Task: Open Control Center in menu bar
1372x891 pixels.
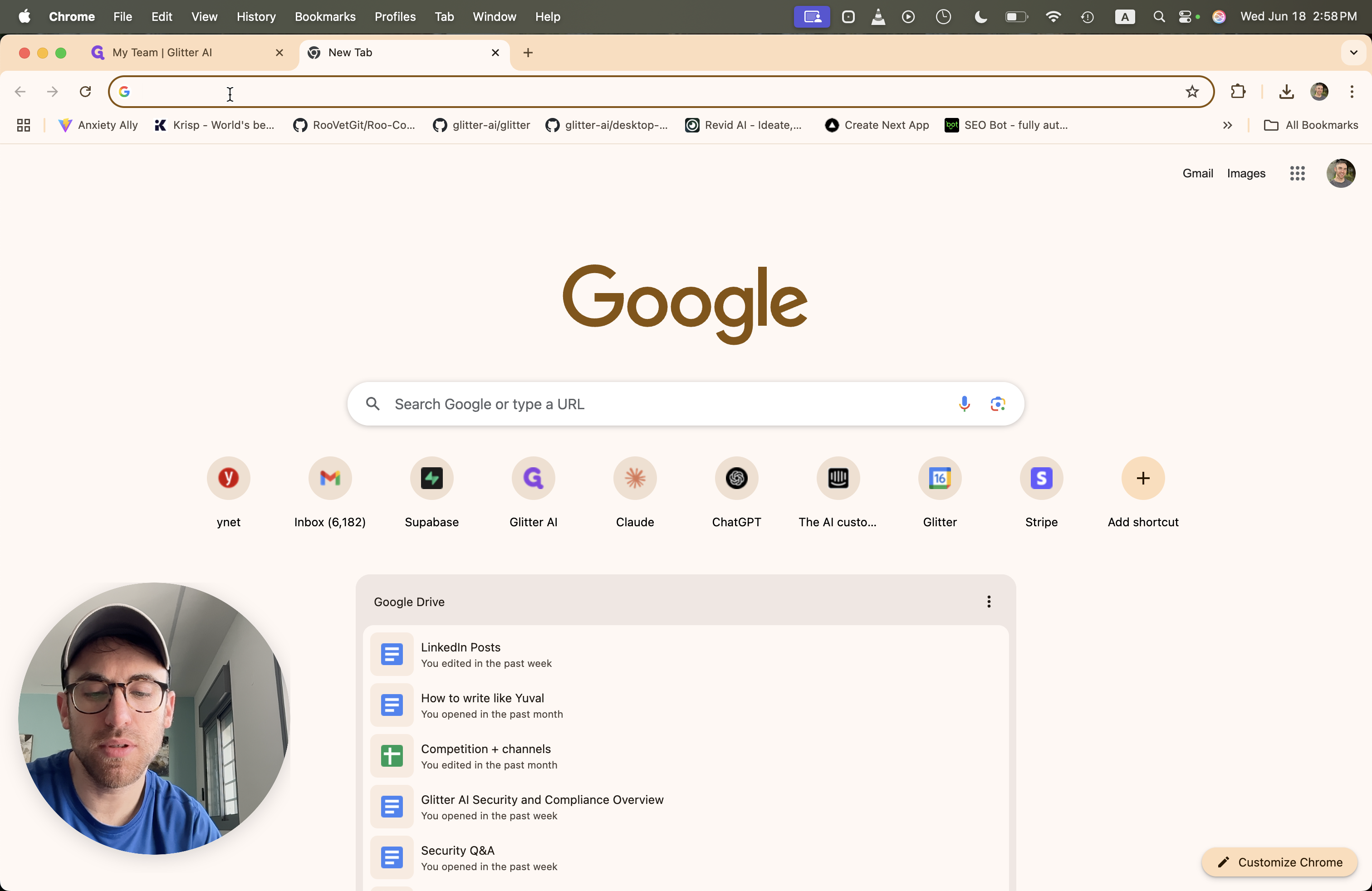Action: [1184, 17]
